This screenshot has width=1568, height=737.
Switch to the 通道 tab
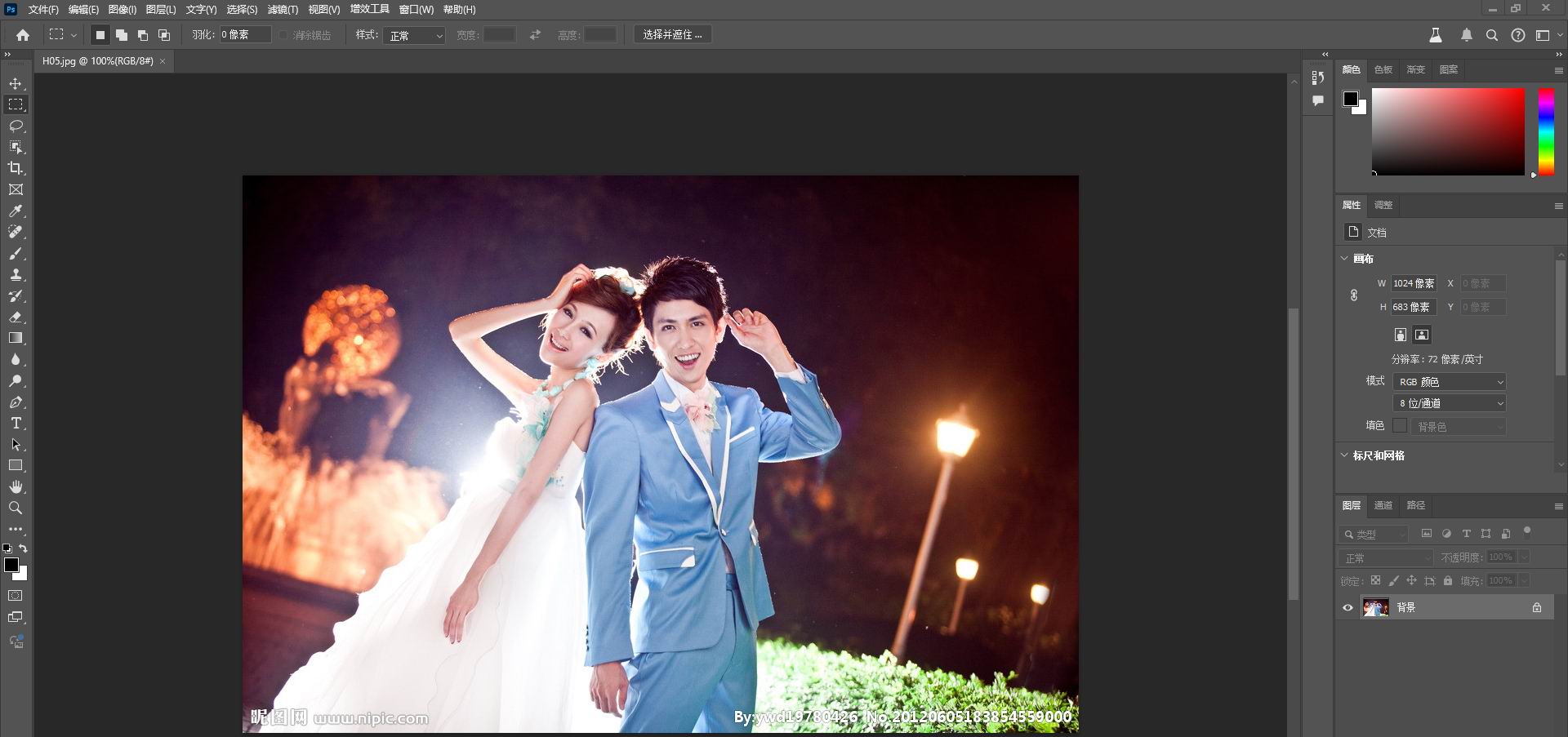click(1383, 505)
